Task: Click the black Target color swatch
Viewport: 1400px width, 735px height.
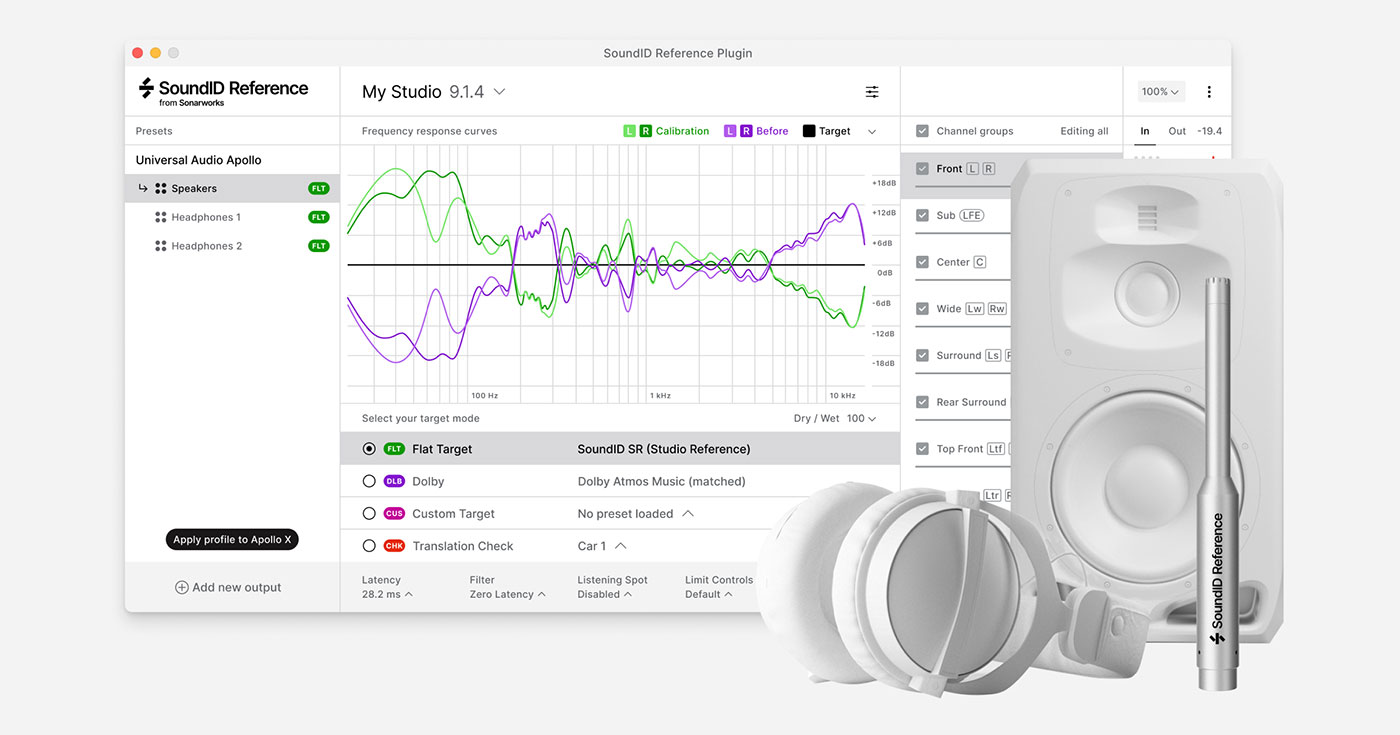Action: [x=809, y=131]
